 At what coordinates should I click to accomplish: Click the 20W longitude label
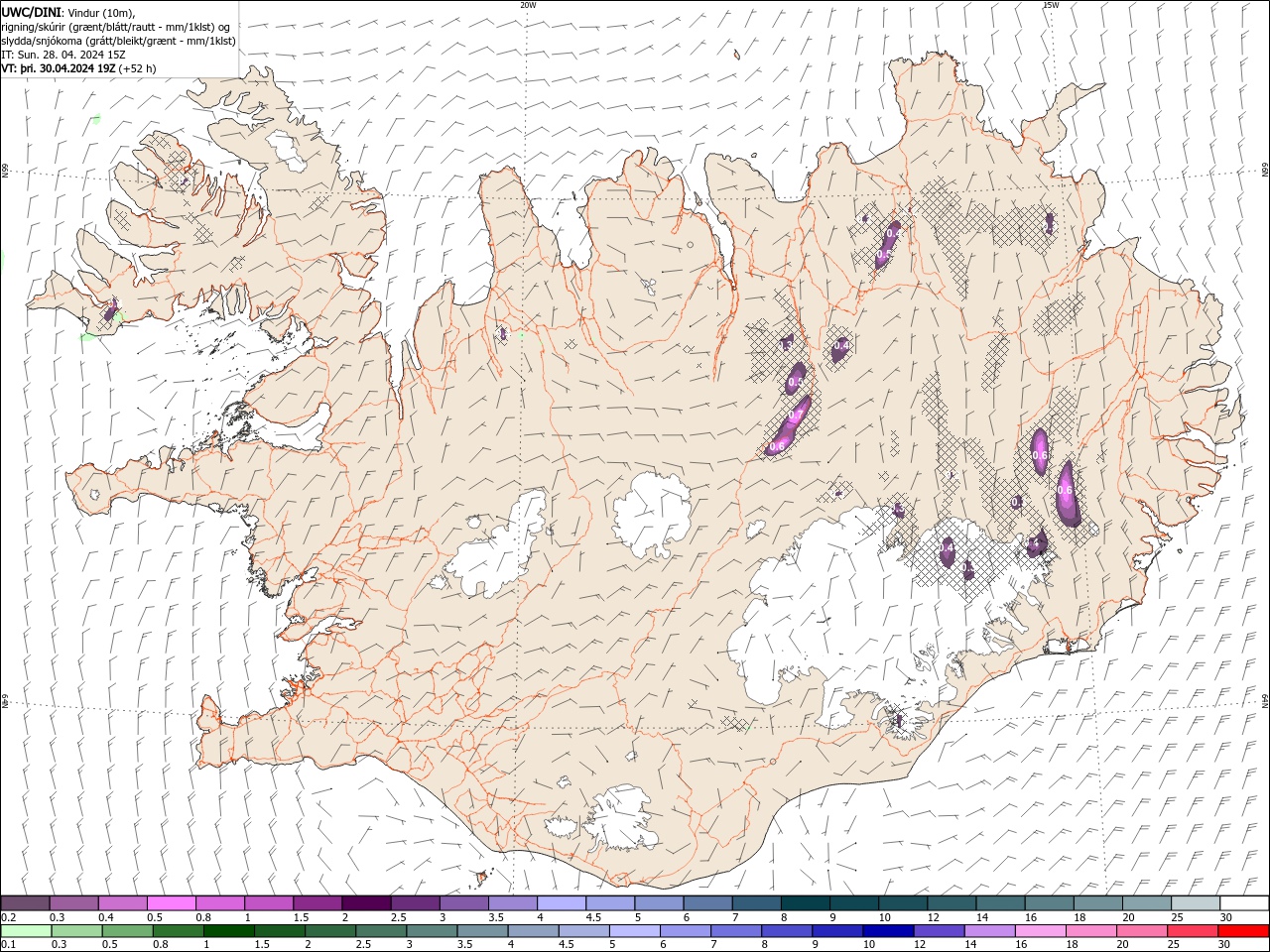(528, 5)
